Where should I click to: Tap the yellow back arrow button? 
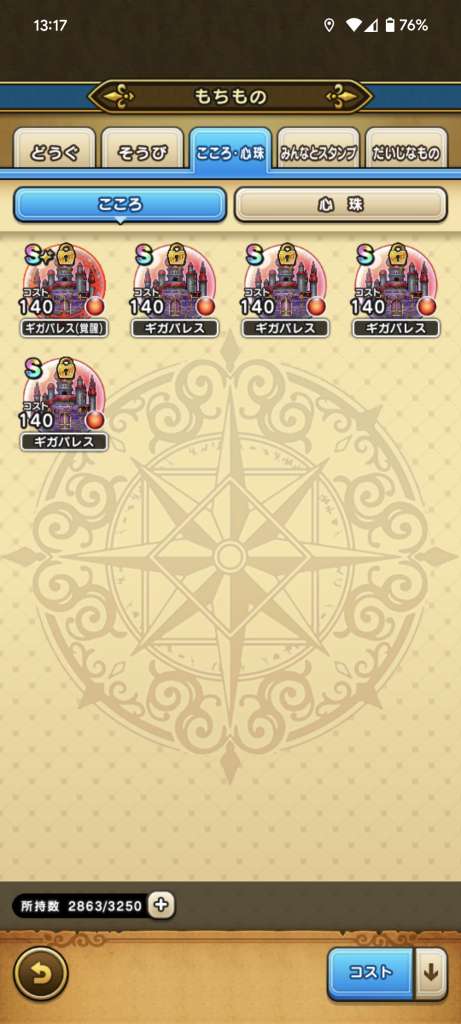pos(40,973)
